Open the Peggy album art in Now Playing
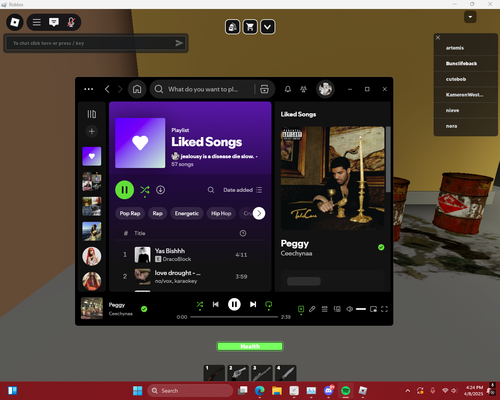The image size is (500, 400). point(333,178)
